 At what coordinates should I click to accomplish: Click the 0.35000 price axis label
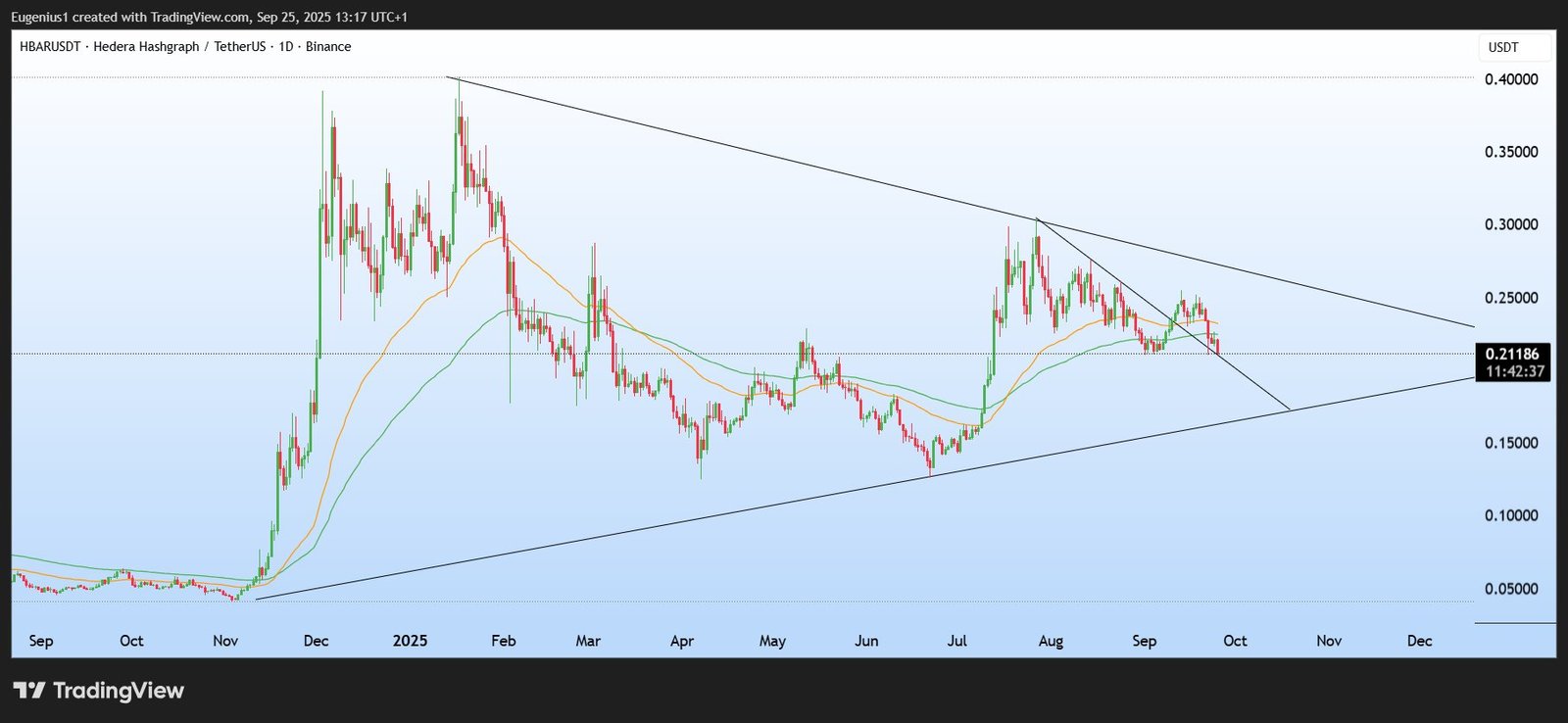[1510, 152]
